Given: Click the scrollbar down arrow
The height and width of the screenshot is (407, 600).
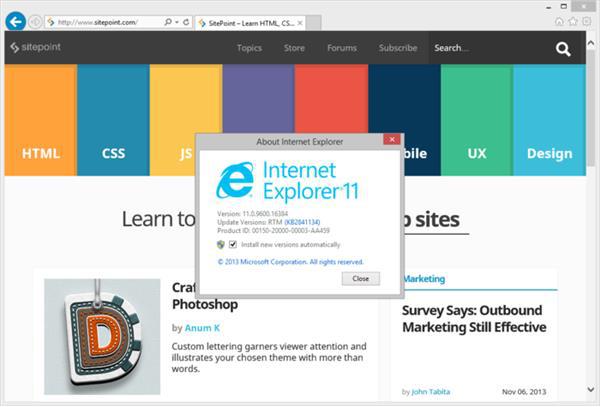Looking at the screenshot, I should [x=591, y=389].
